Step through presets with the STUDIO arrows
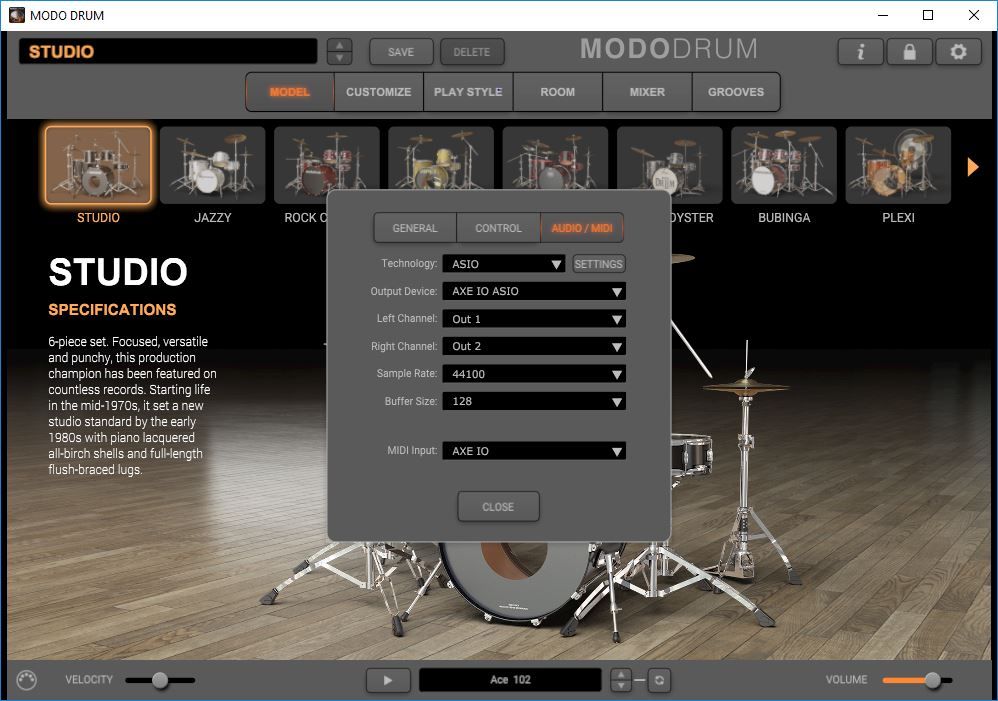The image size is (998, 701). [339, 52]
